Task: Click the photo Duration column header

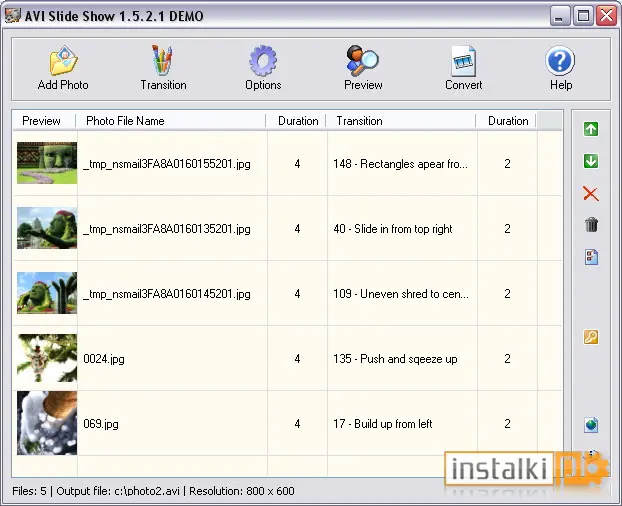Action: [x=296, y=121]
